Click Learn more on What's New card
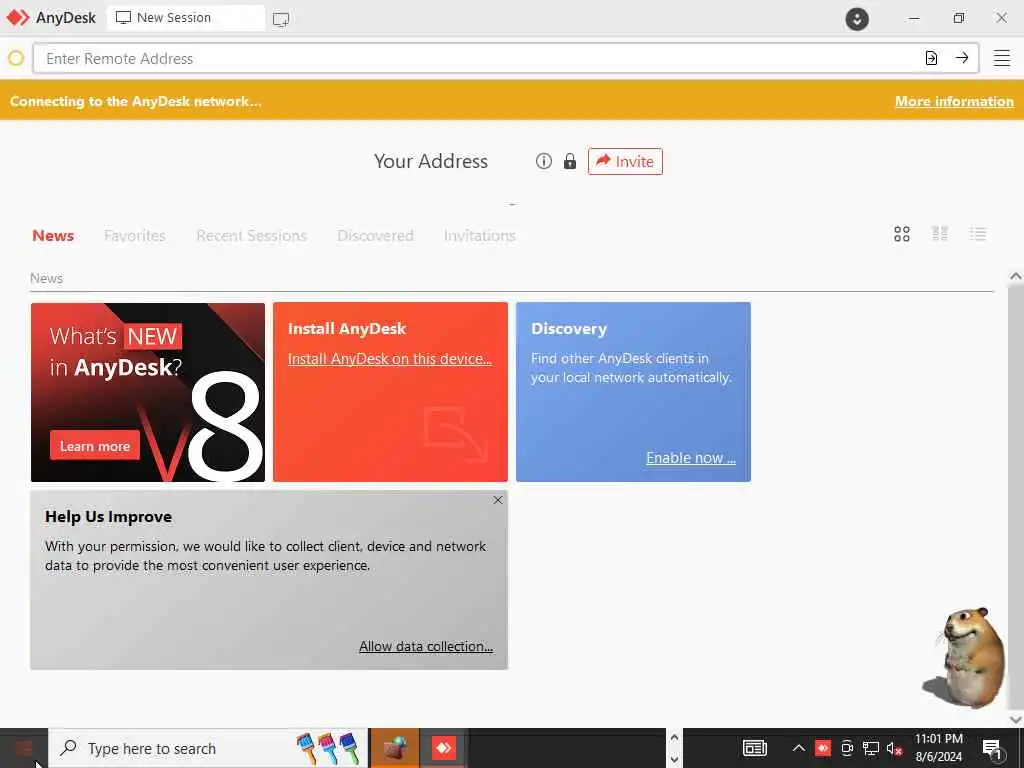This screenshot has height=768, width=1024. click(x=95, y=446)
